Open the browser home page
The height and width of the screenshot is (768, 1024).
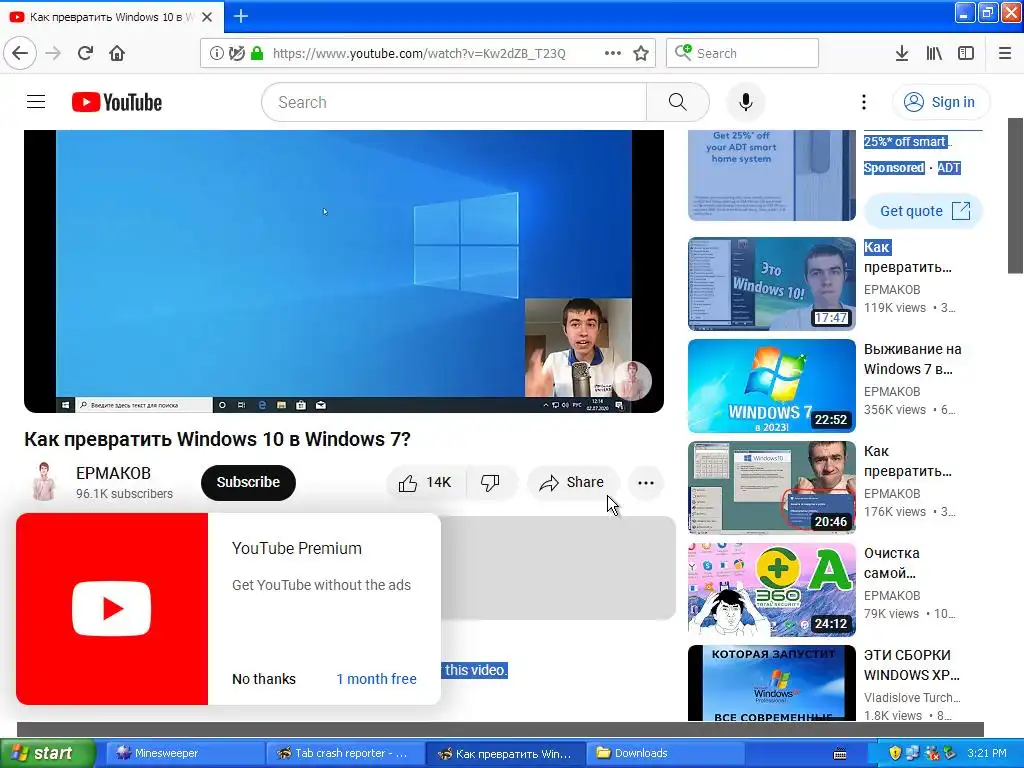117,53
